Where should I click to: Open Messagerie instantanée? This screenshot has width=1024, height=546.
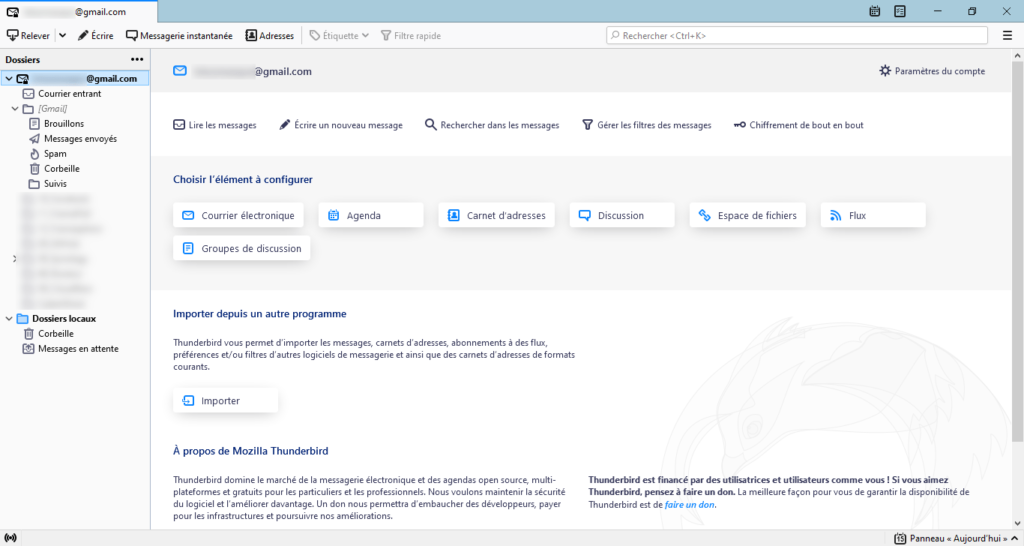pyautogui.click(x=179, y=36)
